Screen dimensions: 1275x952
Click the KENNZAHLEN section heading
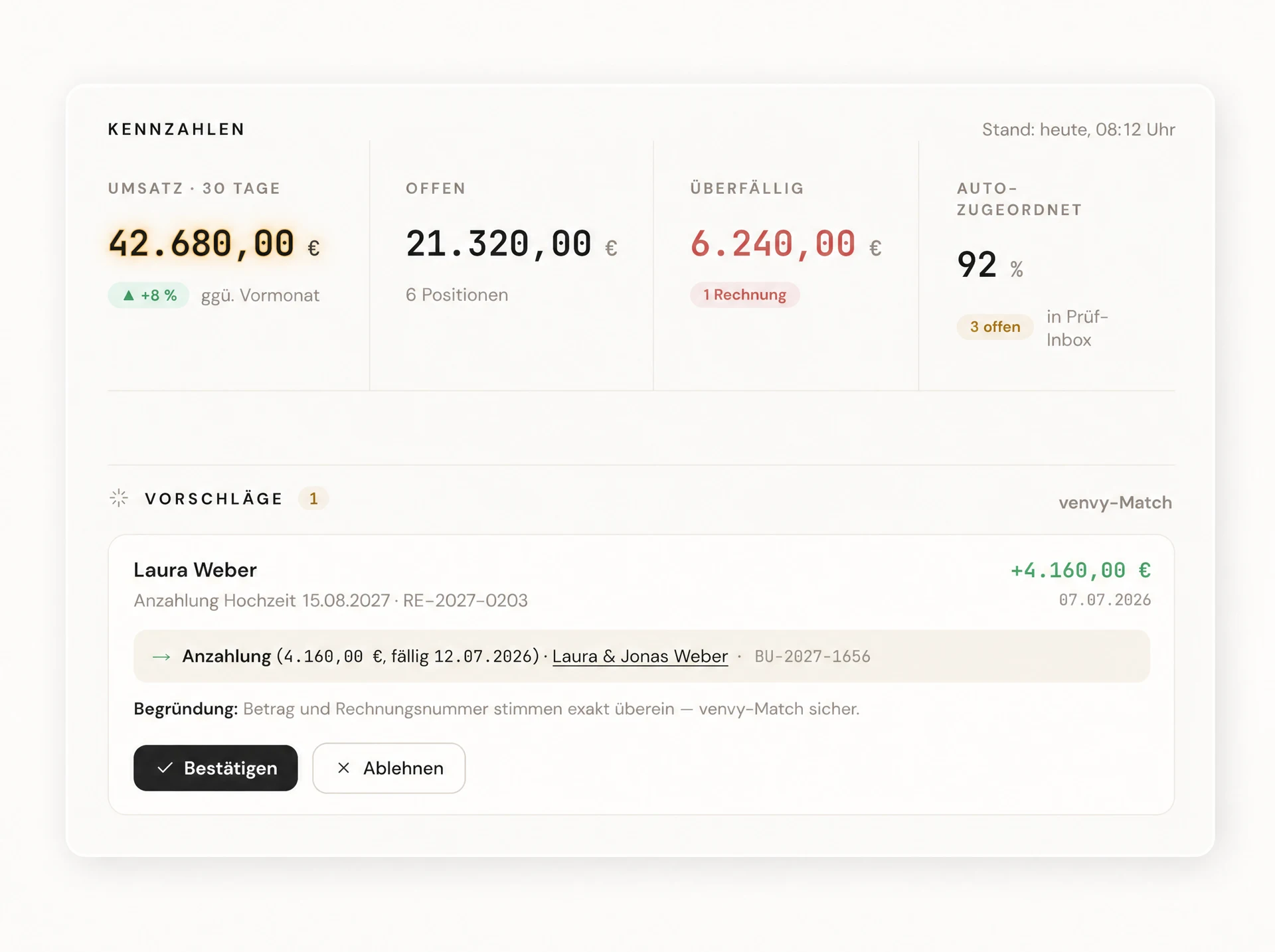pyautogui.click(x=177, y=129)
